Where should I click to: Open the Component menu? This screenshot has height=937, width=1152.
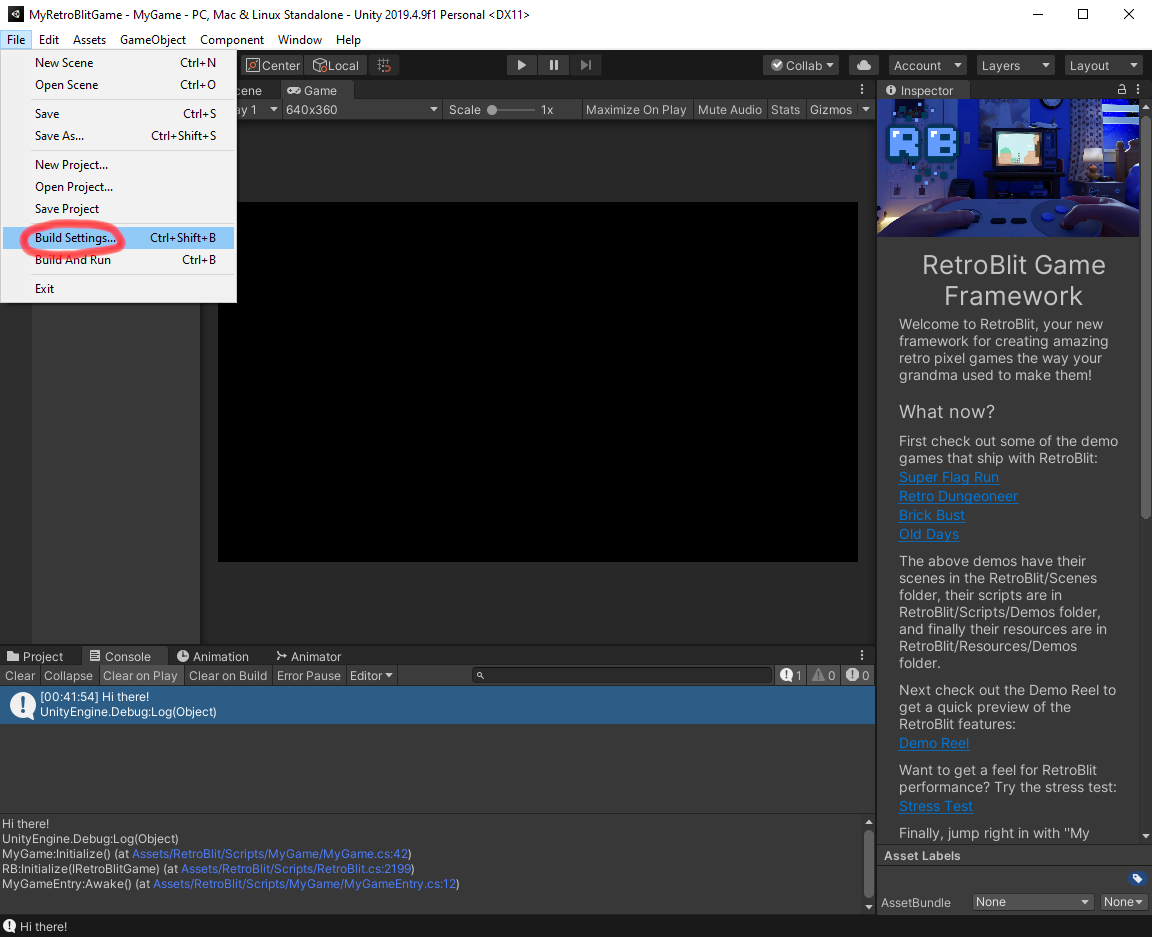[x=231, y=40]
